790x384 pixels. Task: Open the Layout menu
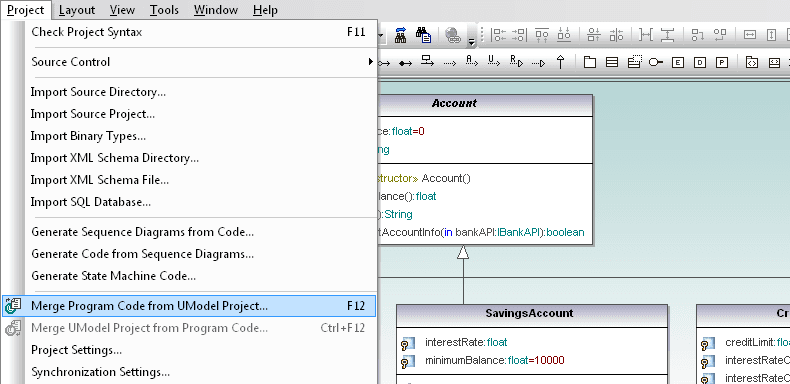click(x=77, y=10)
